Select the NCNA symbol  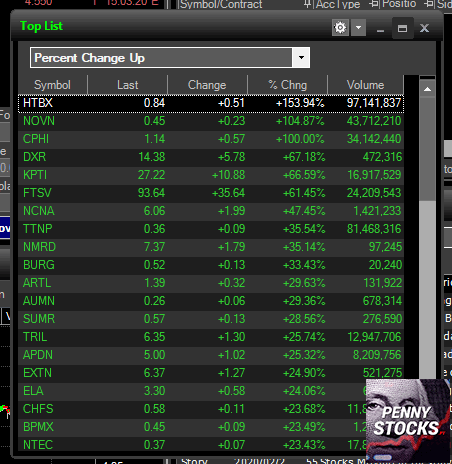(38, 211)
